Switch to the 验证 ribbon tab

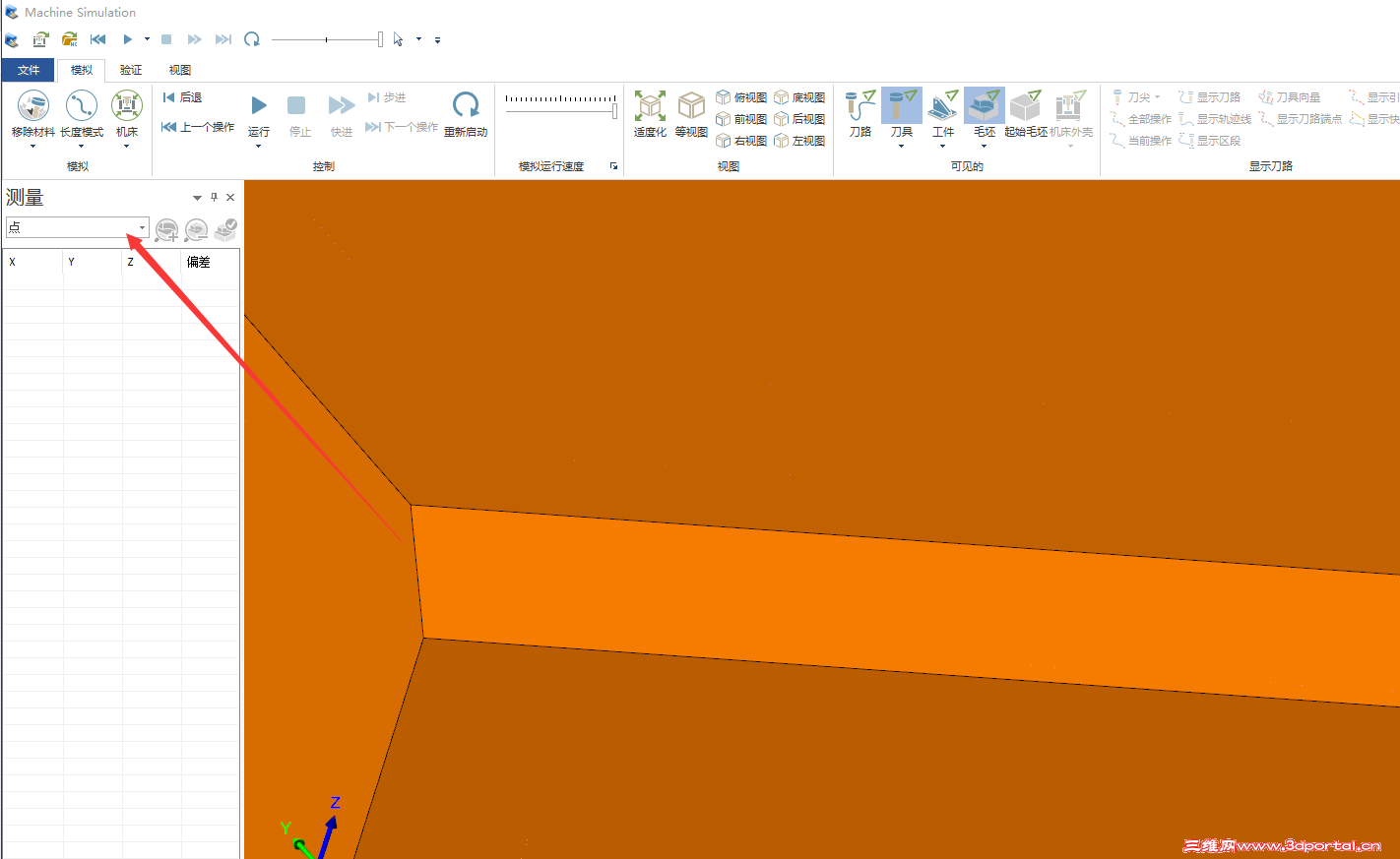[131, 70]
